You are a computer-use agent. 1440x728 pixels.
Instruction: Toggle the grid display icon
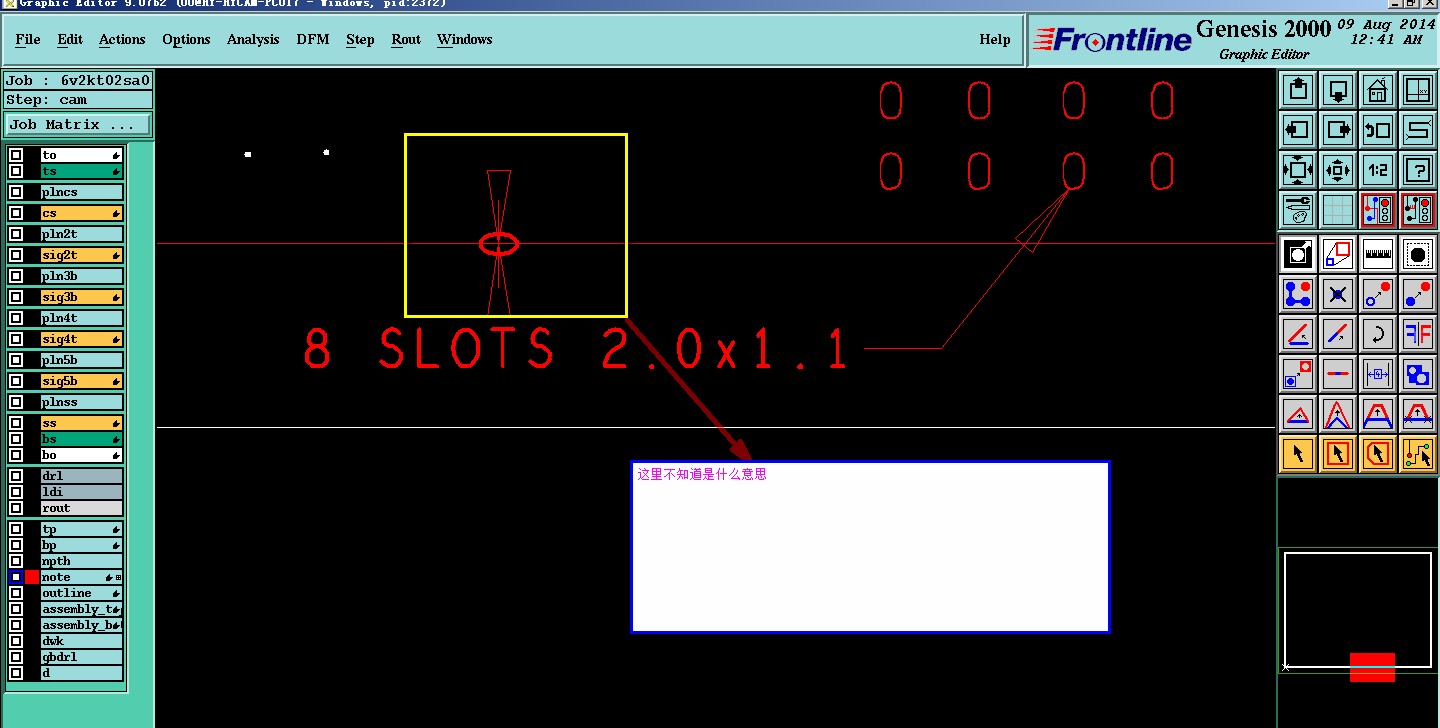pos(1338,210)
